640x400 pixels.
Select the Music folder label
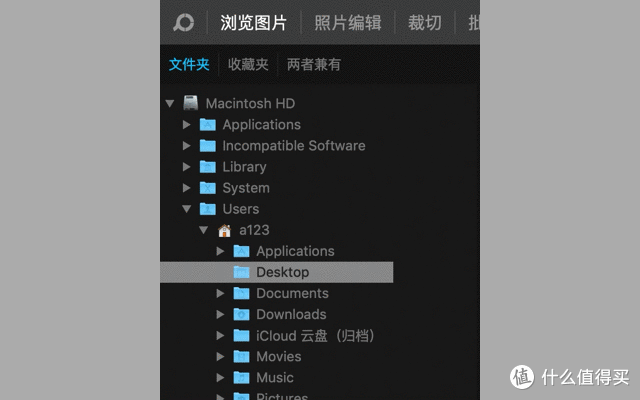(x=275, y=378)
